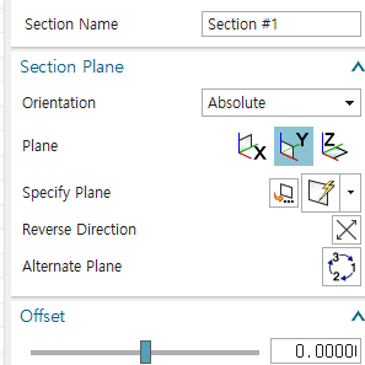Click the Section Plane group header text
365x365 pixels.
[x=72, y=67]
